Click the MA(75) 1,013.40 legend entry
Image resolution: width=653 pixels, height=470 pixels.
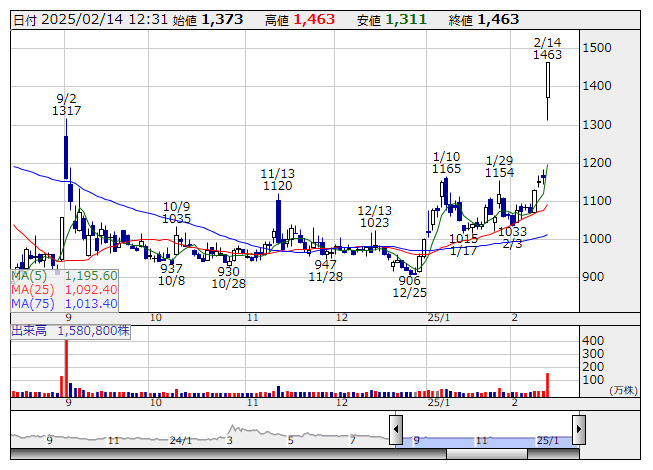[65, 303]
